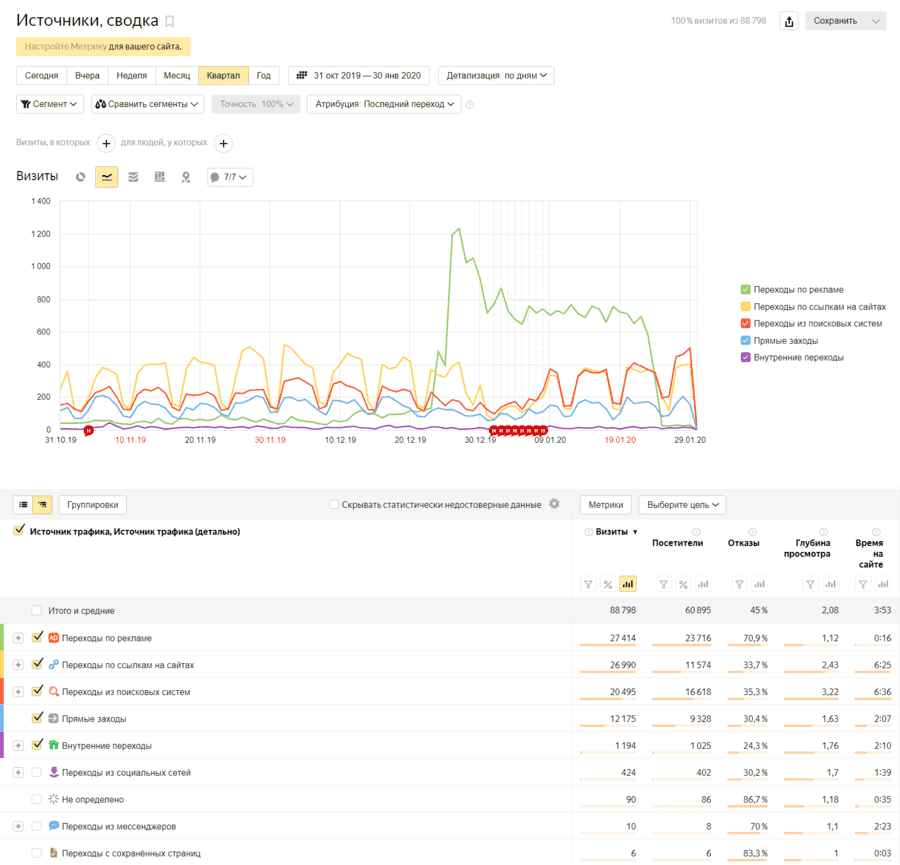This screenshot has width=900, height=865.
Task: Check the Переходы из социальных сетей row
Action: click(x=37, y=772)
